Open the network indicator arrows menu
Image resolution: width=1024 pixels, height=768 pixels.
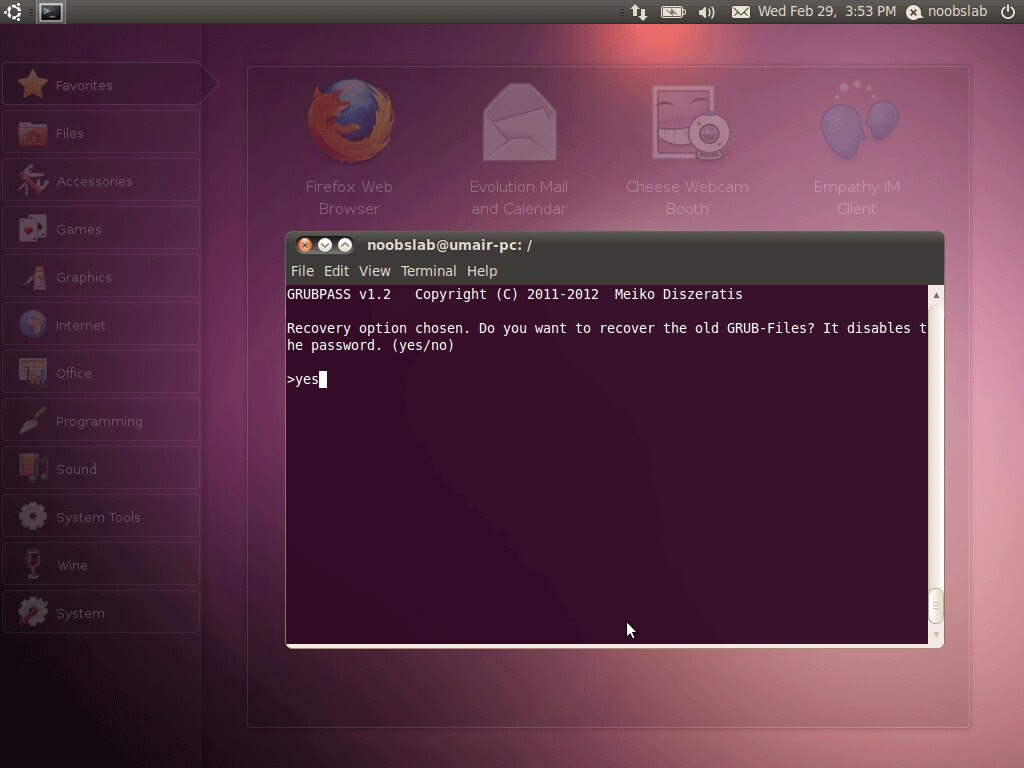click(x=639, y=12)
